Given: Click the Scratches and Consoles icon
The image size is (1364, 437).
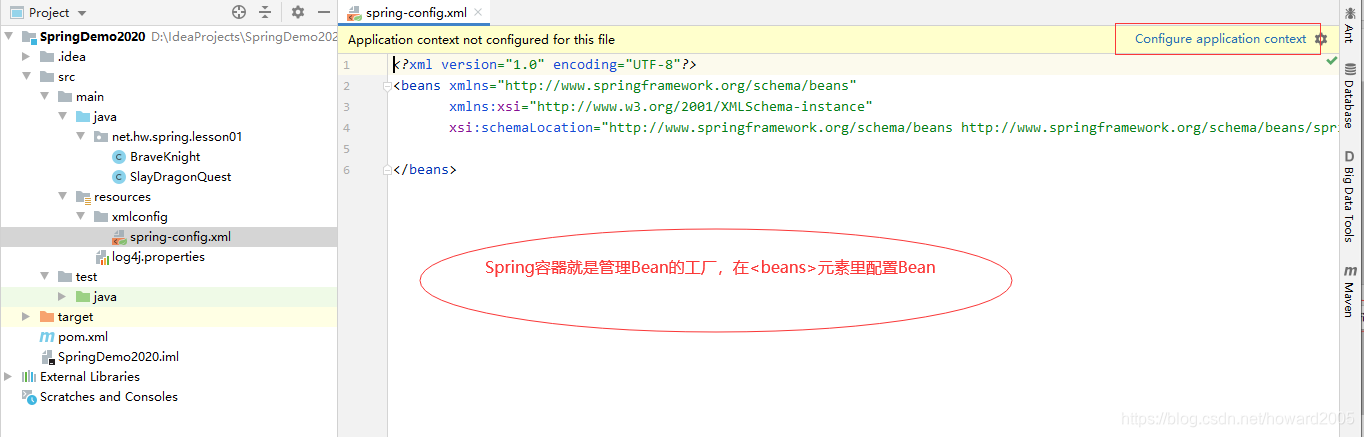Looking at the screenshot, I should 29,397.
